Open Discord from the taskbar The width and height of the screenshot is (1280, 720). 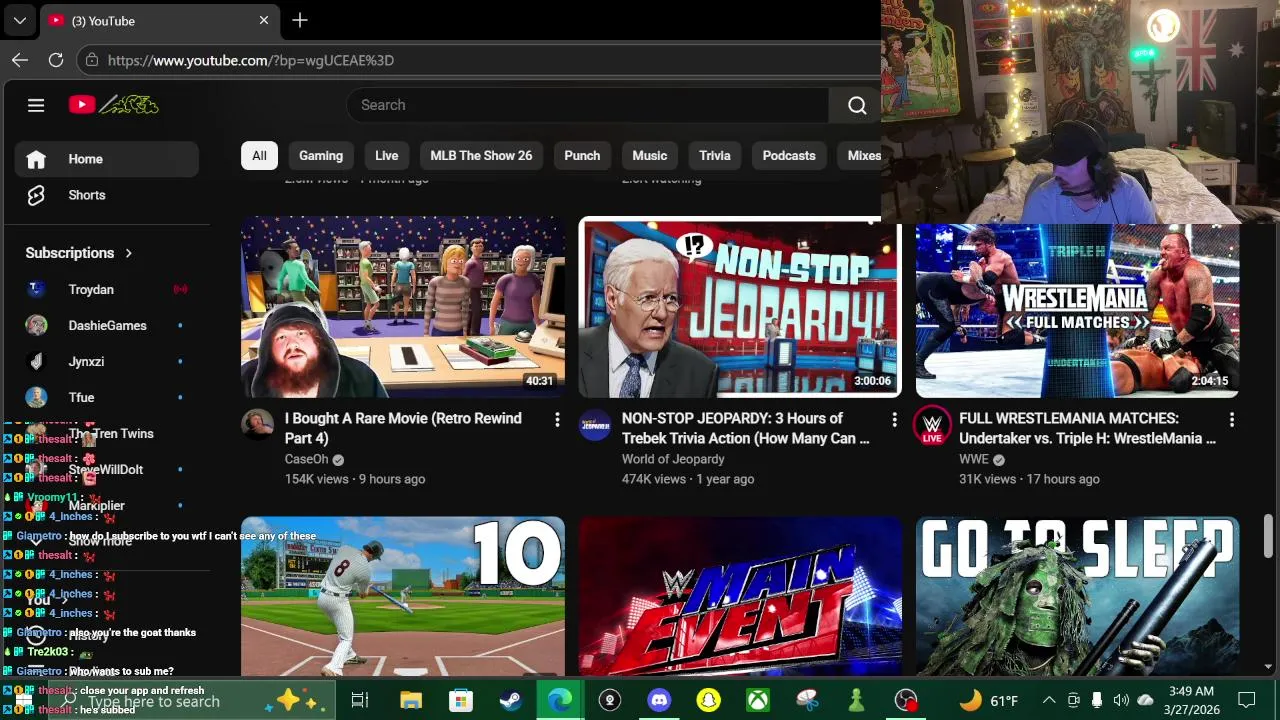(x=659, y=701)
